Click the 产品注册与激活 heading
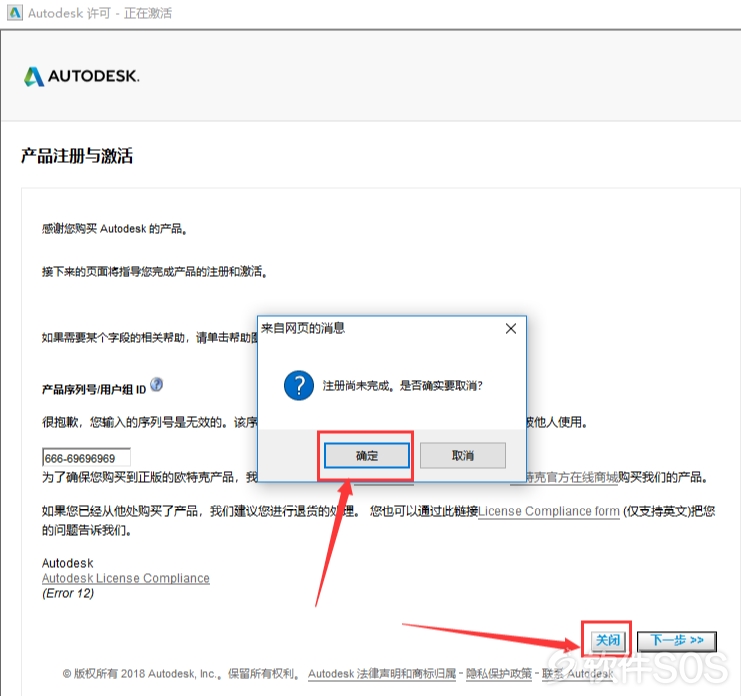The height and width of the screenshot is (696, 741). pyautogui.click(x=77, y=156)
